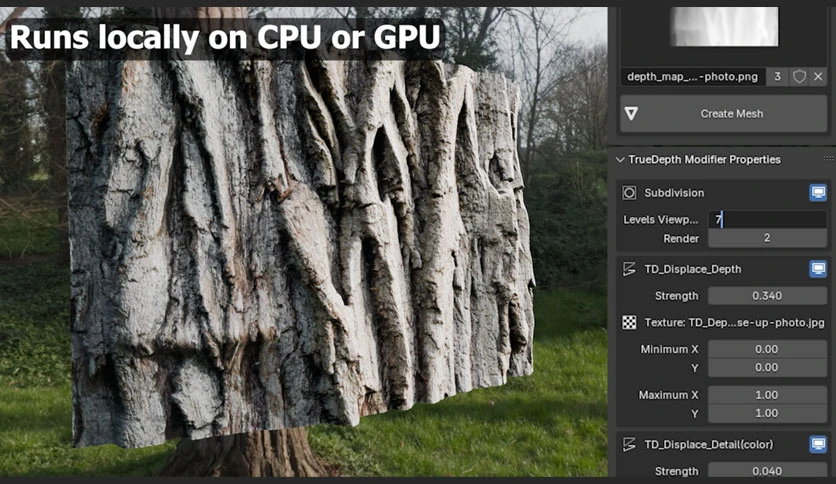Click the TD_Displace_Detail(color) label
Viewport: 836px width, 484px height.
point(709,445)
